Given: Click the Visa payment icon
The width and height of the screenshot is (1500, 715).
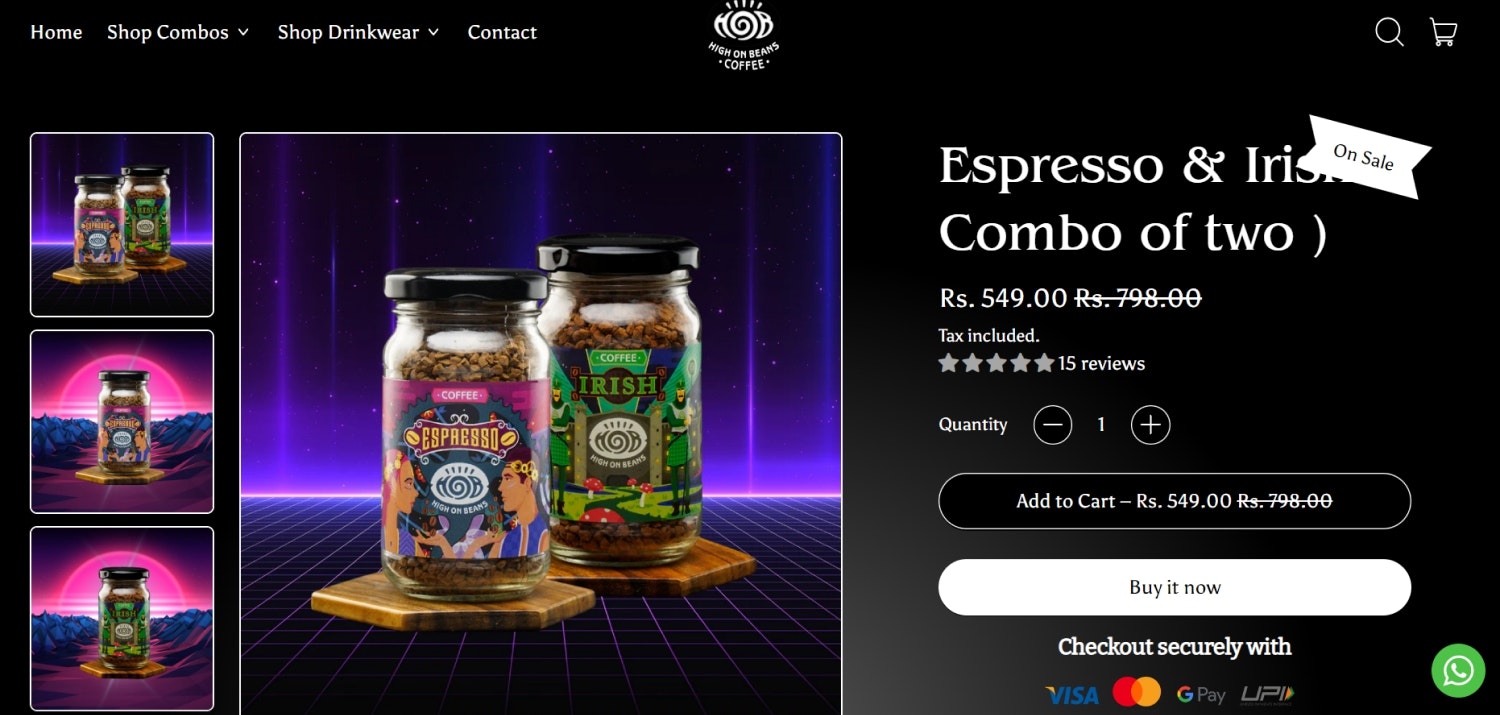Looking at the screenshot, I should tap(1071, 694).
